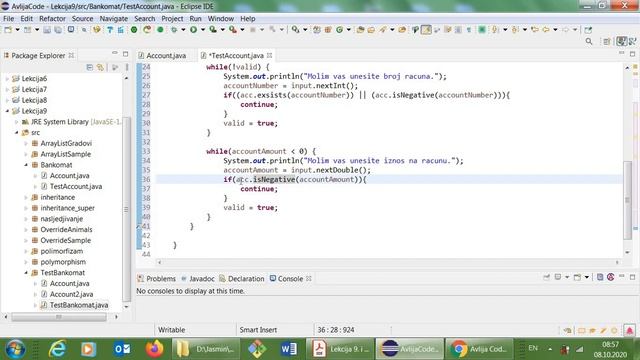
Task: Open Windows Start button
Action: click(x=15, y=349)
